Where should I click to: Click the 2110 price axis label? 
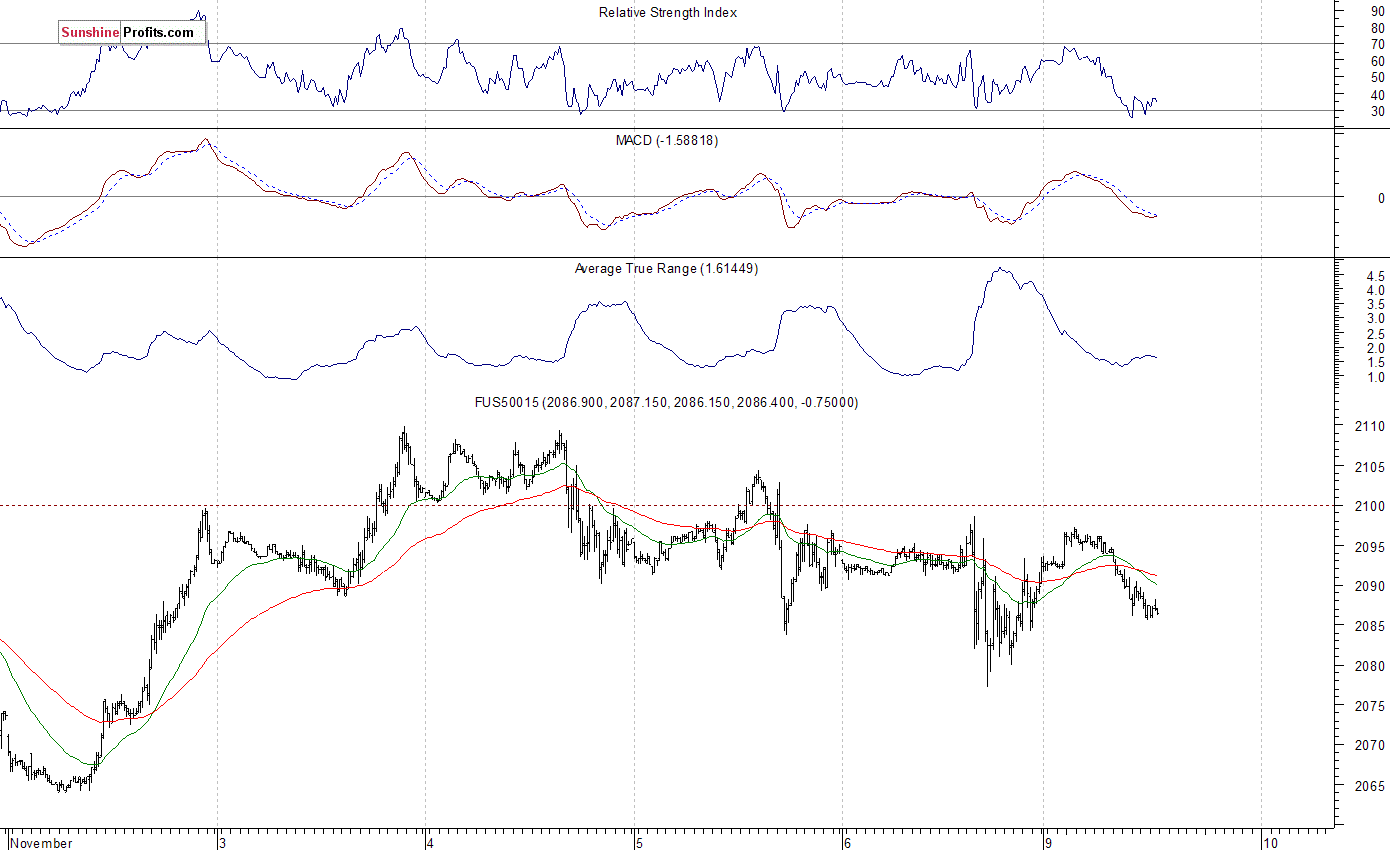pos(1370,427)
